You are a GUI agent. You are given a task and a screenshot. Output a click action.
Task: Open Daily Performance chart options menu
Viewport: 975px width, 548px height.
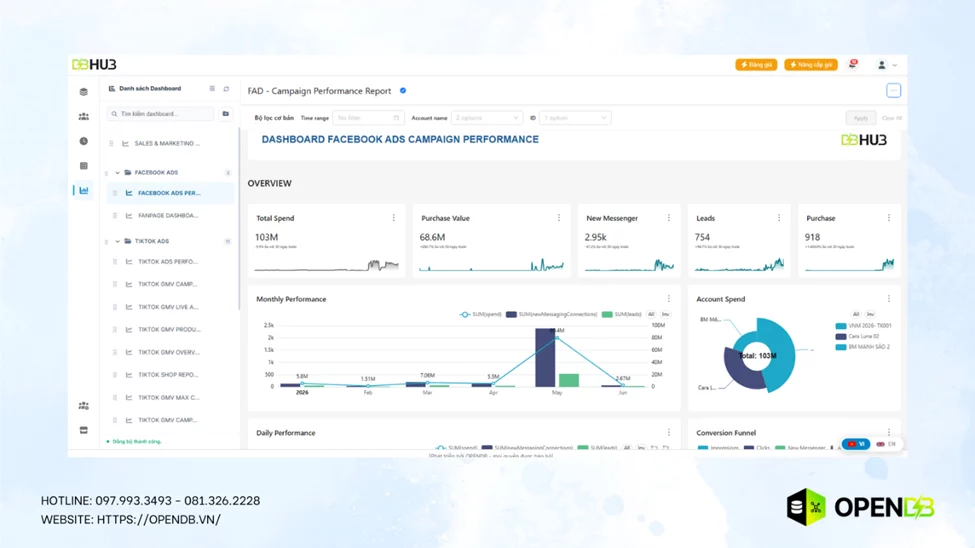pos(669,432)
